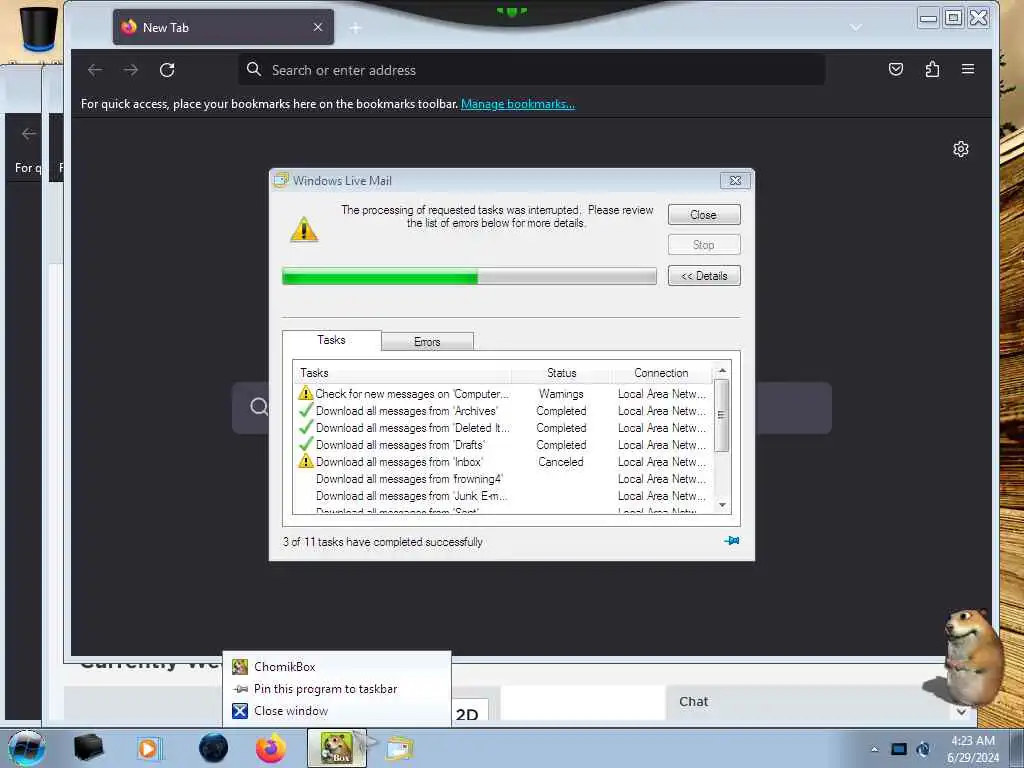Click the tray icon left of the clock
Image resolution: width=1024 pixels, height=768 pixels.
pyautogui.click(x=923, y=749)
